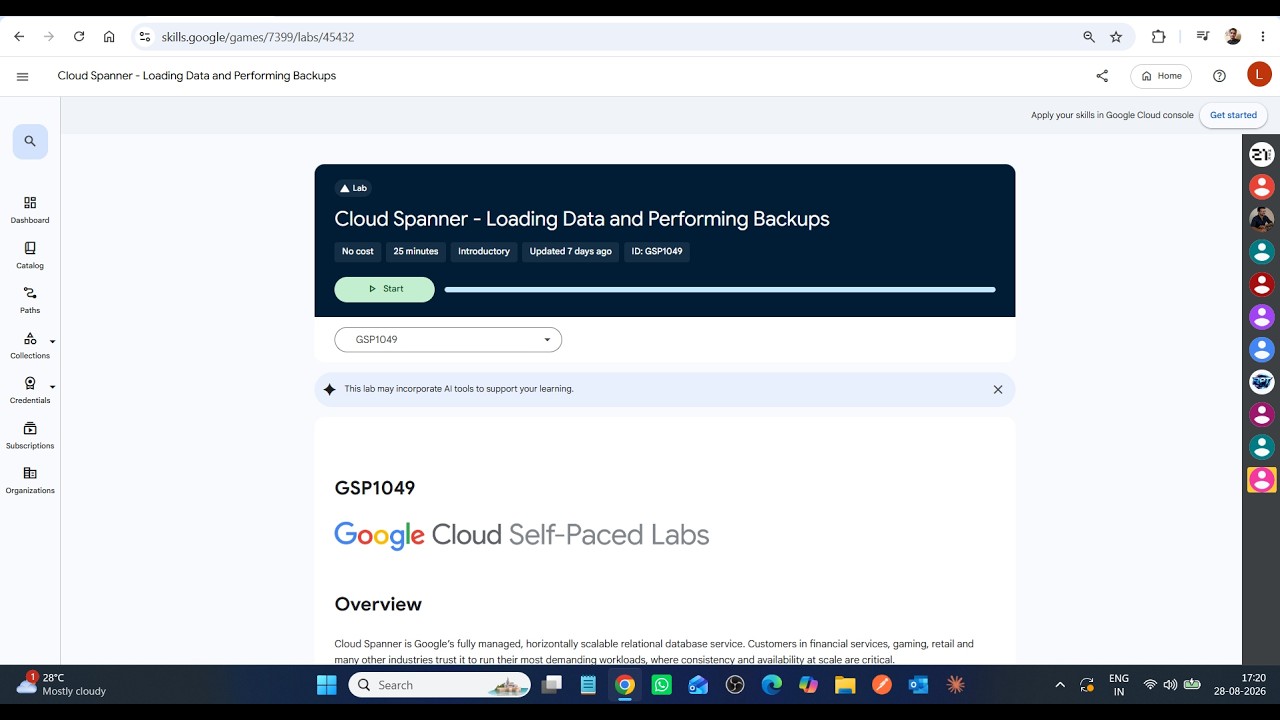Show hidden system tray icons
Viewport: 1280px width, 720px height.
pyautogui.click(x=1060, y=685)
